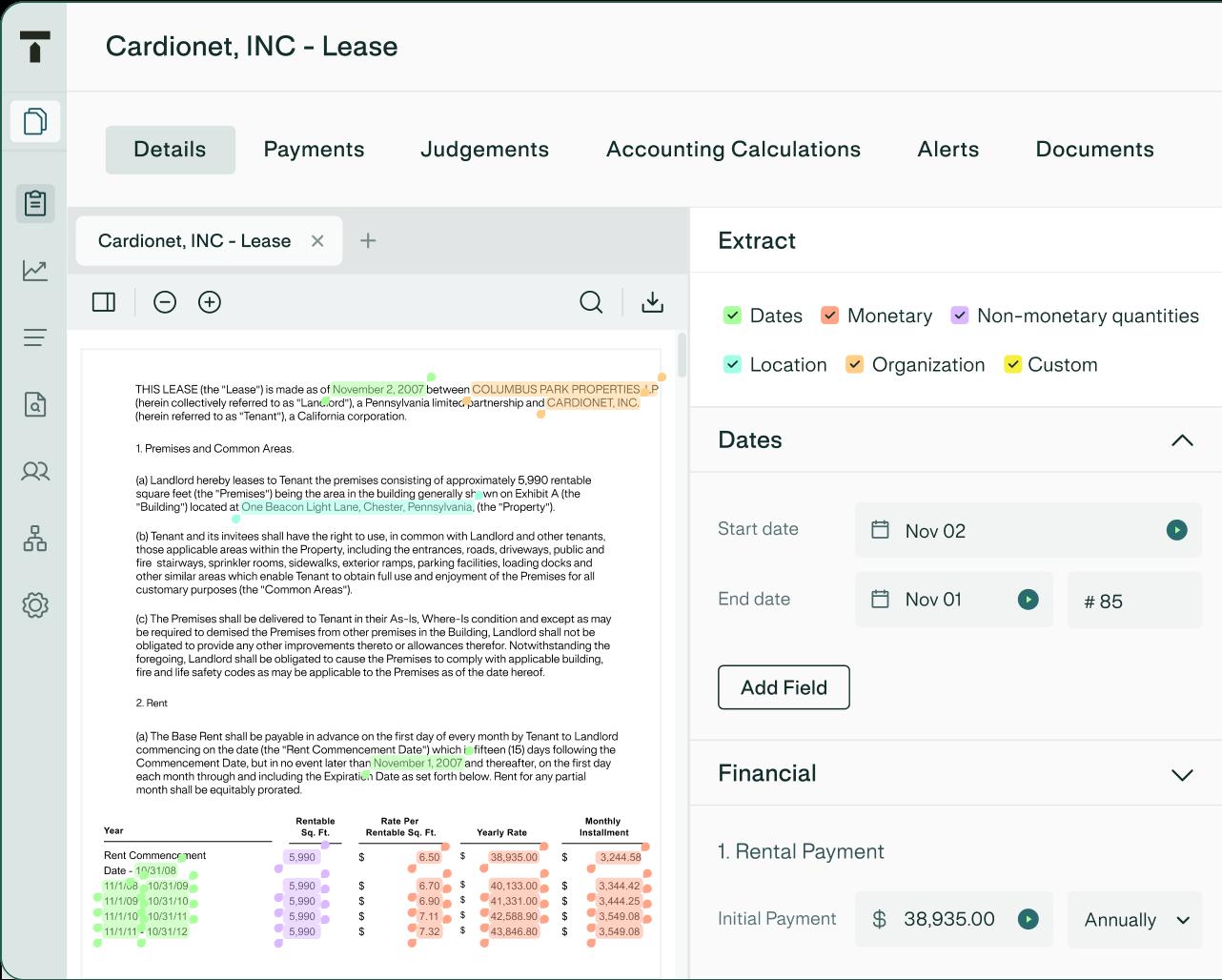This screenshot has height=980, width=1222.
Task: Switch to the Payments tab
Action: click(314, 150)
